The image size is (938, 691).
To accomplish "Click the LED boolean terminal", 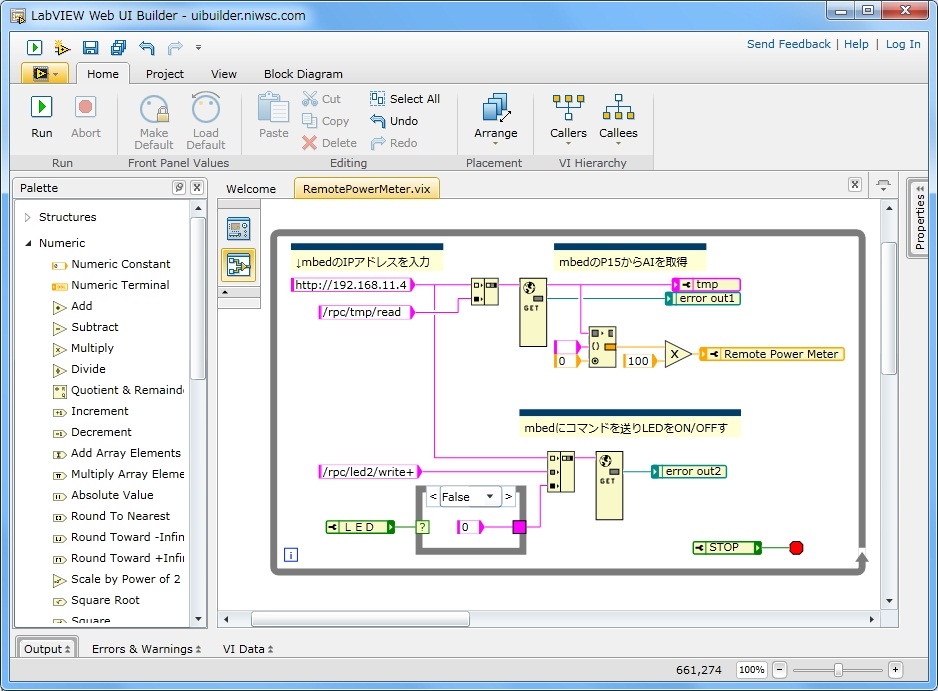I will [x=360, y=527].
